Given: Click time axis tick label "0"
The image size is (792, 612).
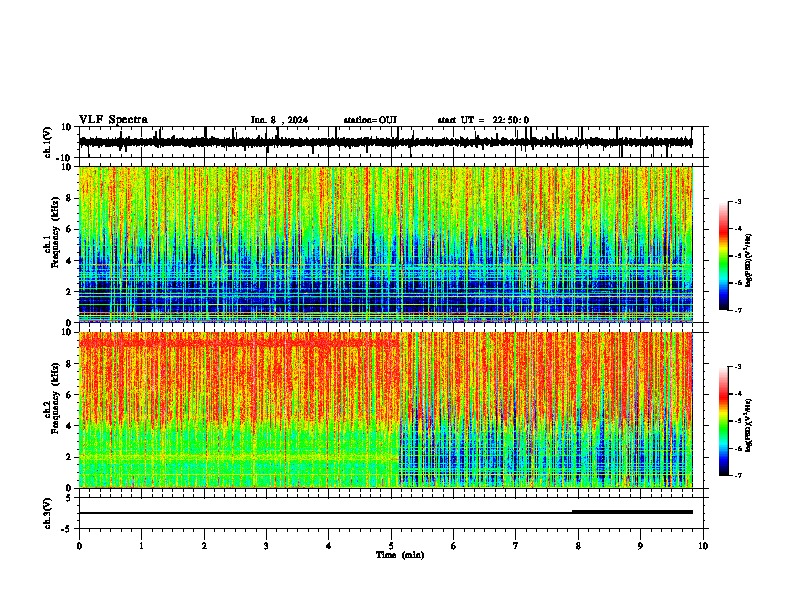Looking at the screenshot, I should [79, 546].
